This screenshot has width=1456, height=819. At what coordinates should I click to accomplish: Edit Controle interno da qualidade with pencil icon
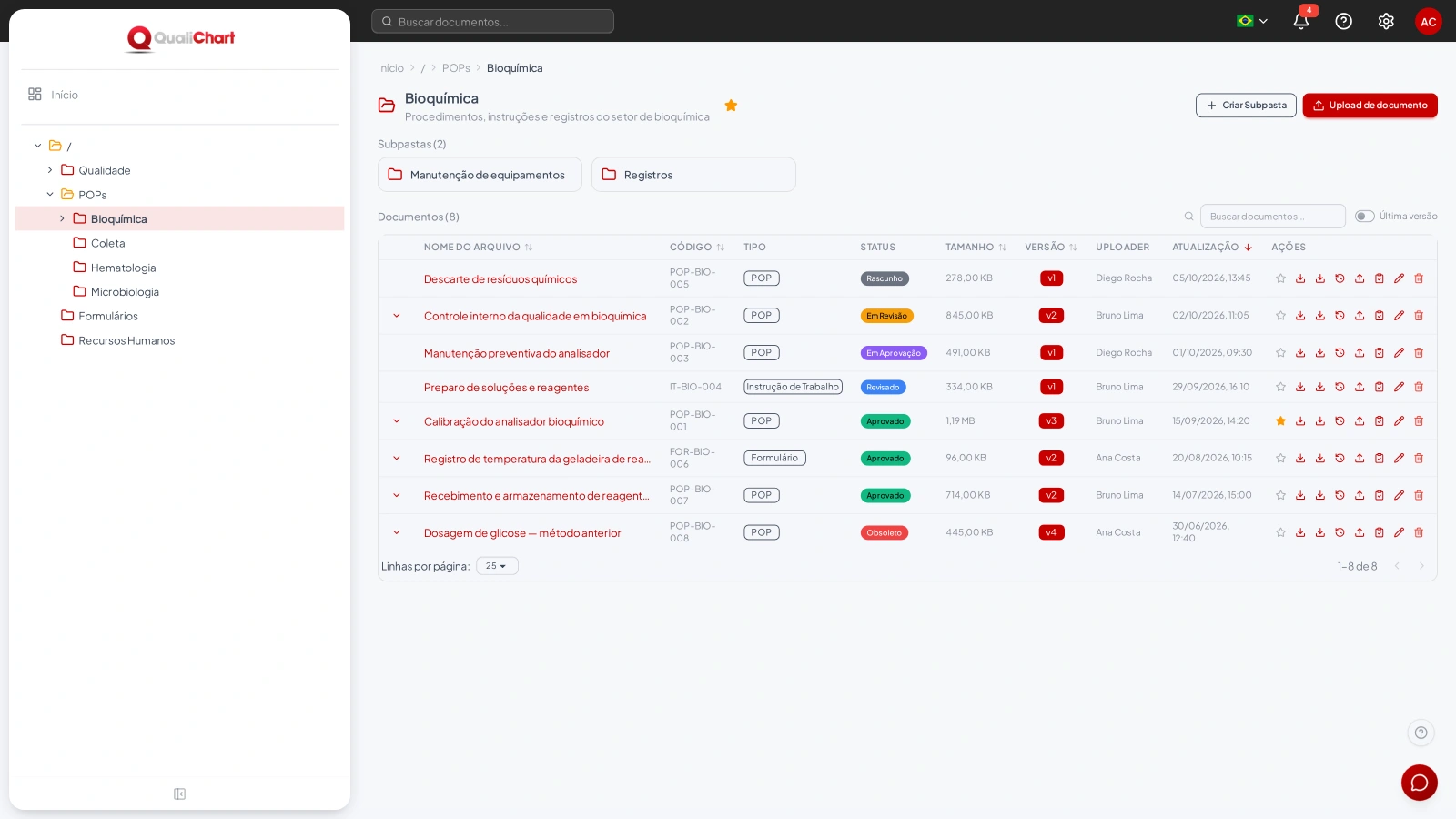[x=1399, y=316]
